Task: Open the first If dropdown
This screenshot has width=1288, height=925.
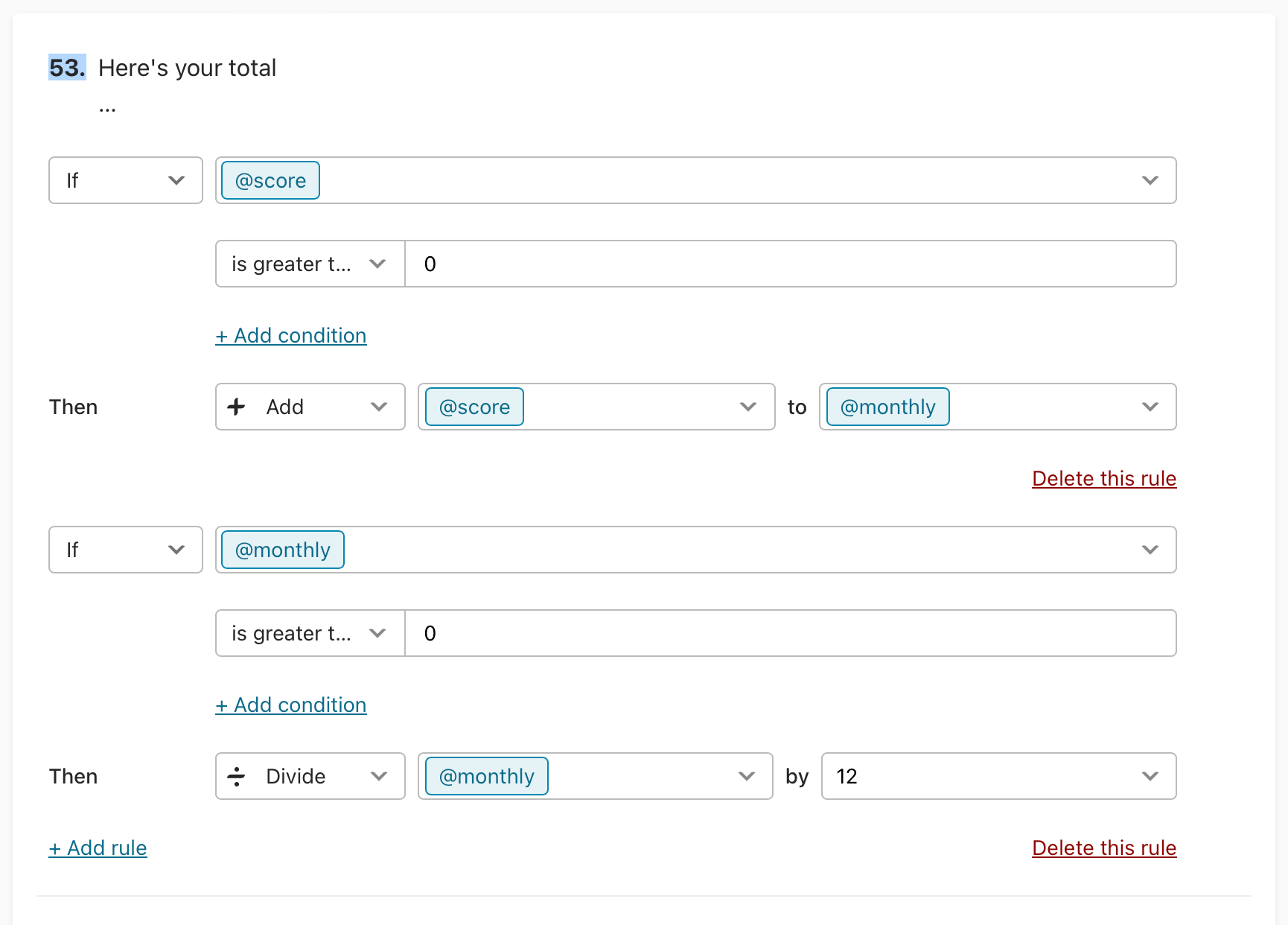Action: (x=126, y=180)
